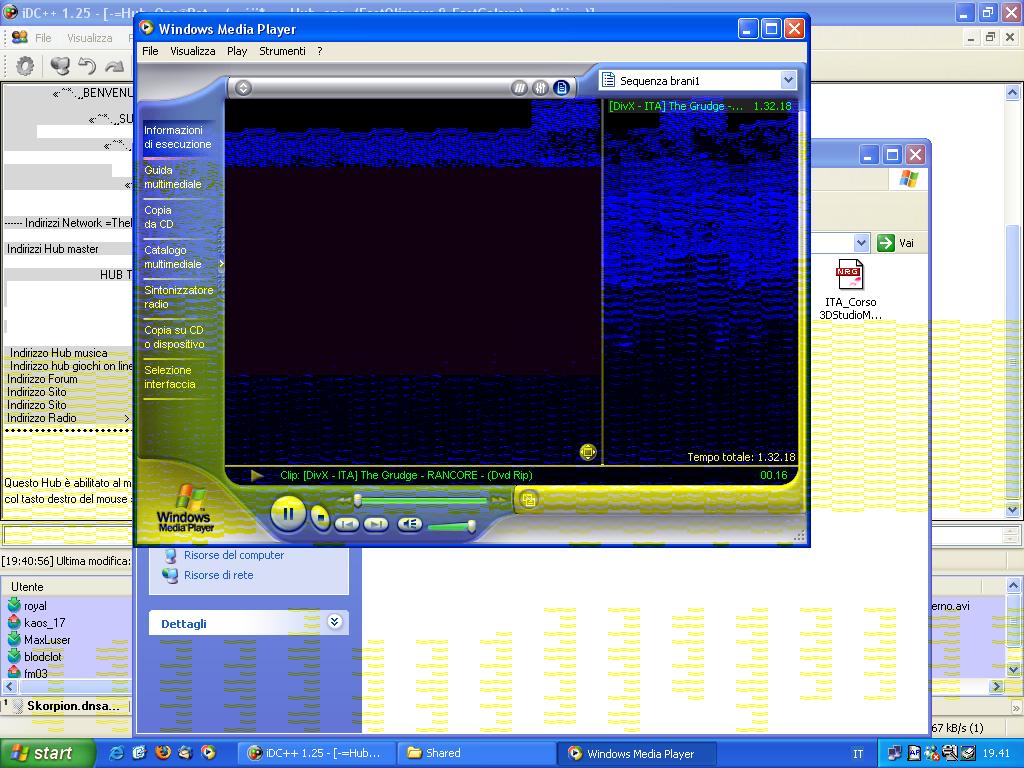Open the Explorer address bar dropdown
This screenshot has height=768, width=1024.
861,243
